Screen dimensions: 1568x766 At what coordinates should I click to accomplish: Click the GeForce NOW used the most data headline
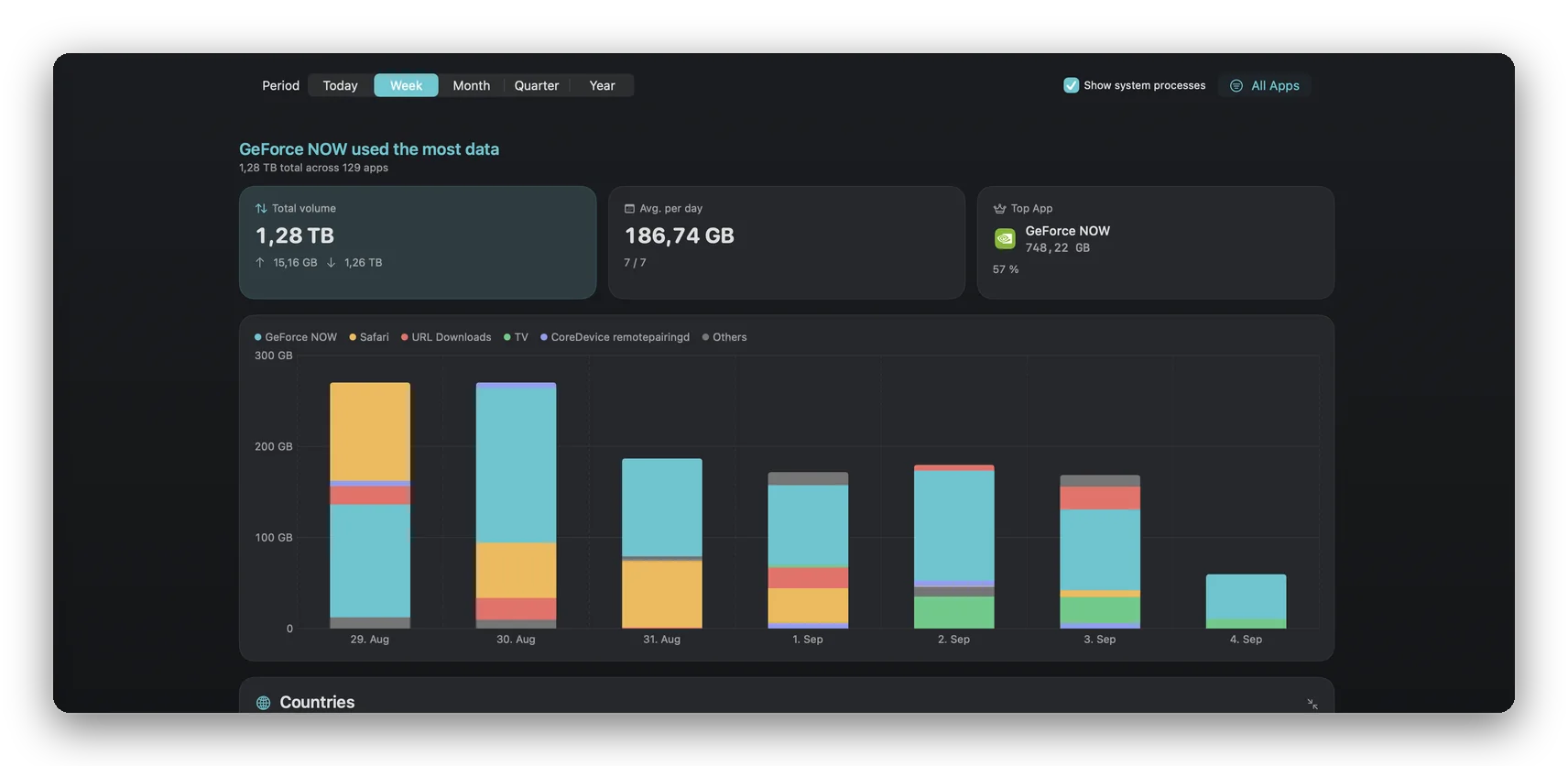coord(369,148)
